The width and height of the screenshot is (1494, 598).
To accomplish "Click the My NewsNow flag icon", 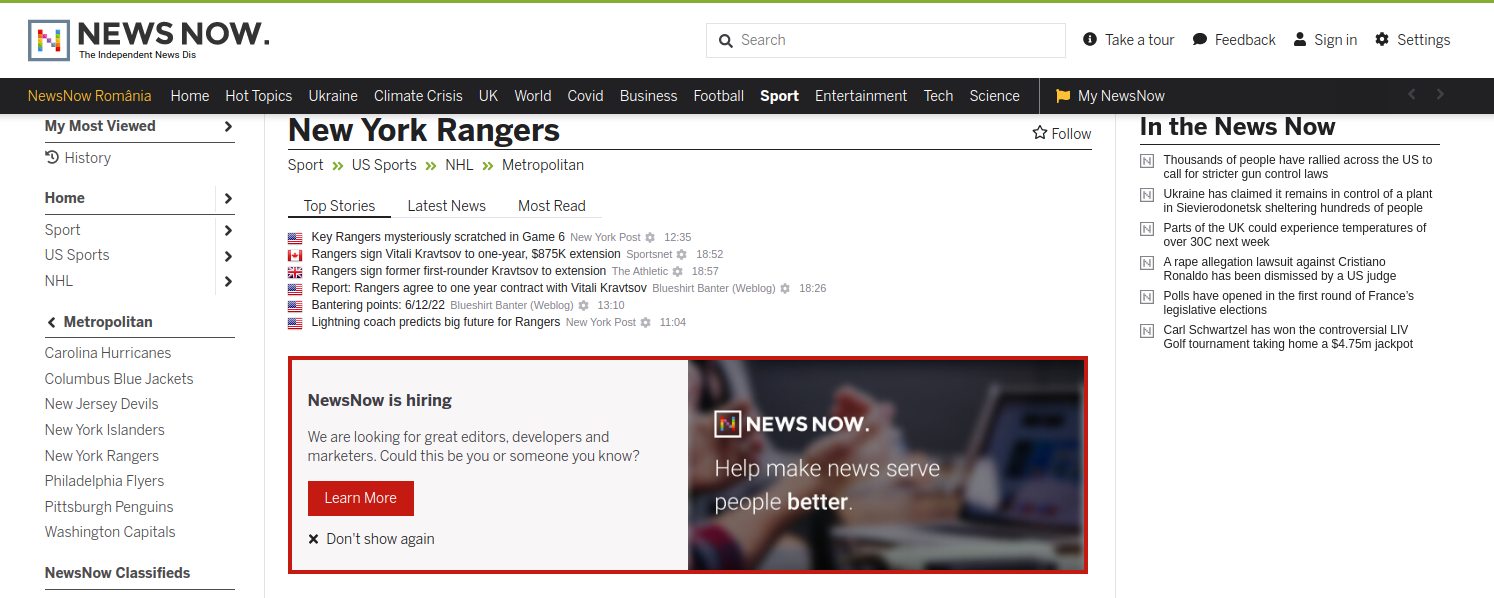I will [1063, 96].
